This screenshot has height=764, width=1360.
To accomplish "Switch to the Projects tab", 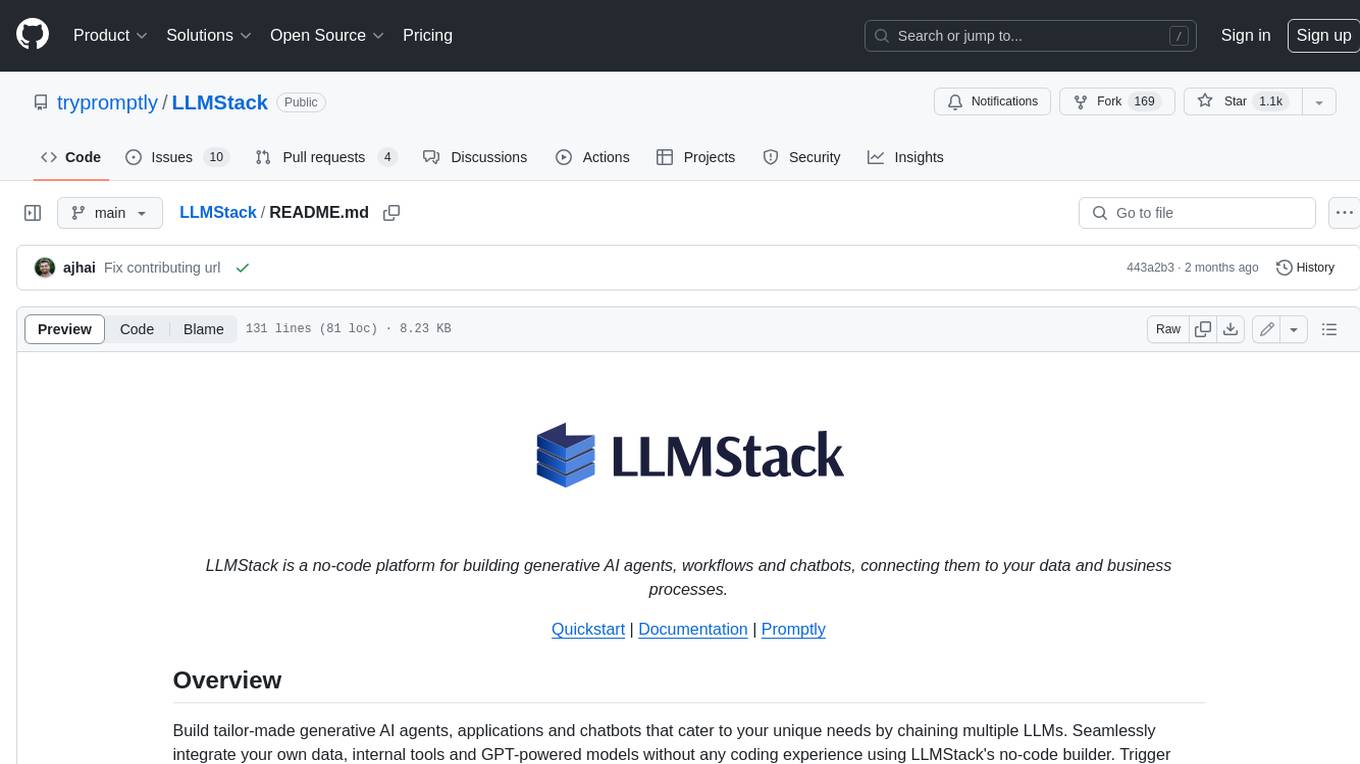I will tap(696, 157).
